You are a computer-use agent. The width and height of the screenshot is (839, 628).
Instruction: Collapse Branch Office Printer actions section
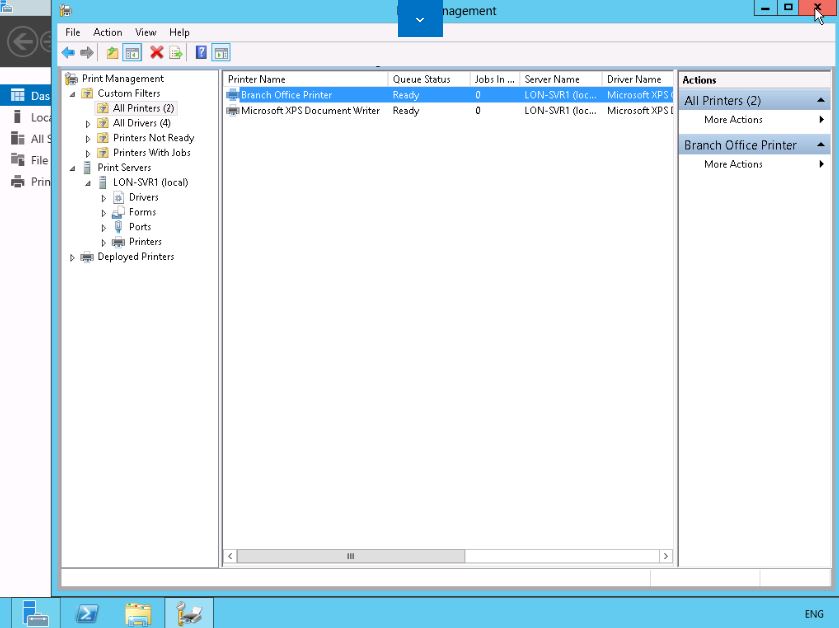click(820, 145)
